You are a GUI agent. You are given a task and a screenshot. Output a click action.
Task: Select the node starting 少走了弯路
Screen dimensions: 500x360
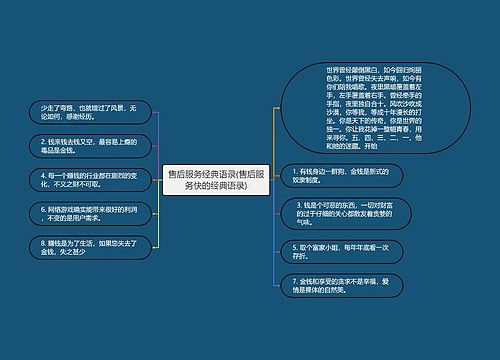point(90,112)
